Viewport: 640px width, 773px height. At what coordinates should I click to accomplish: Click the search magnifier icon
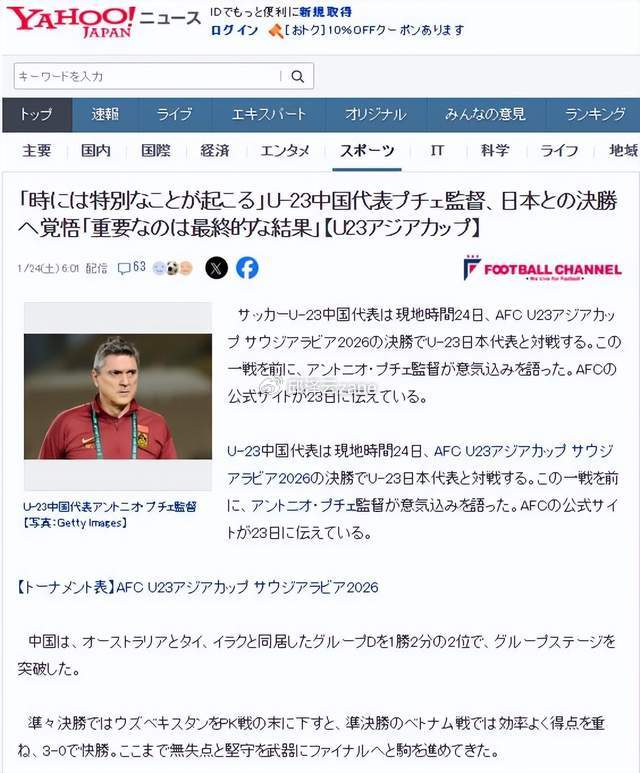(297, 76)
